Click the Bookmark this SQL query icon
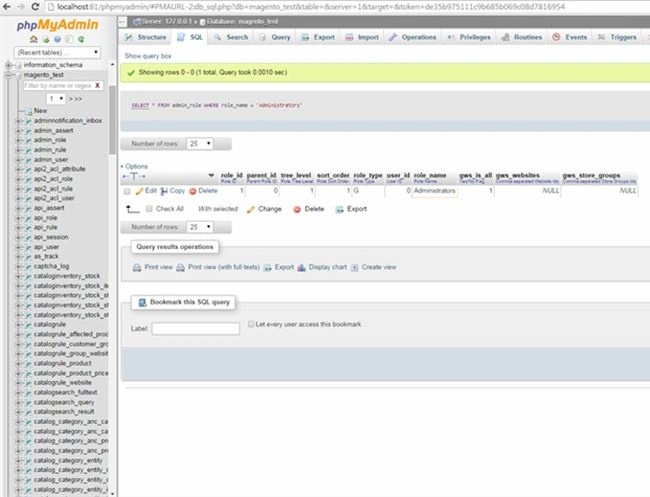This screenshot has height=497, width=650. pyautogui.click(x=142, y=302)
